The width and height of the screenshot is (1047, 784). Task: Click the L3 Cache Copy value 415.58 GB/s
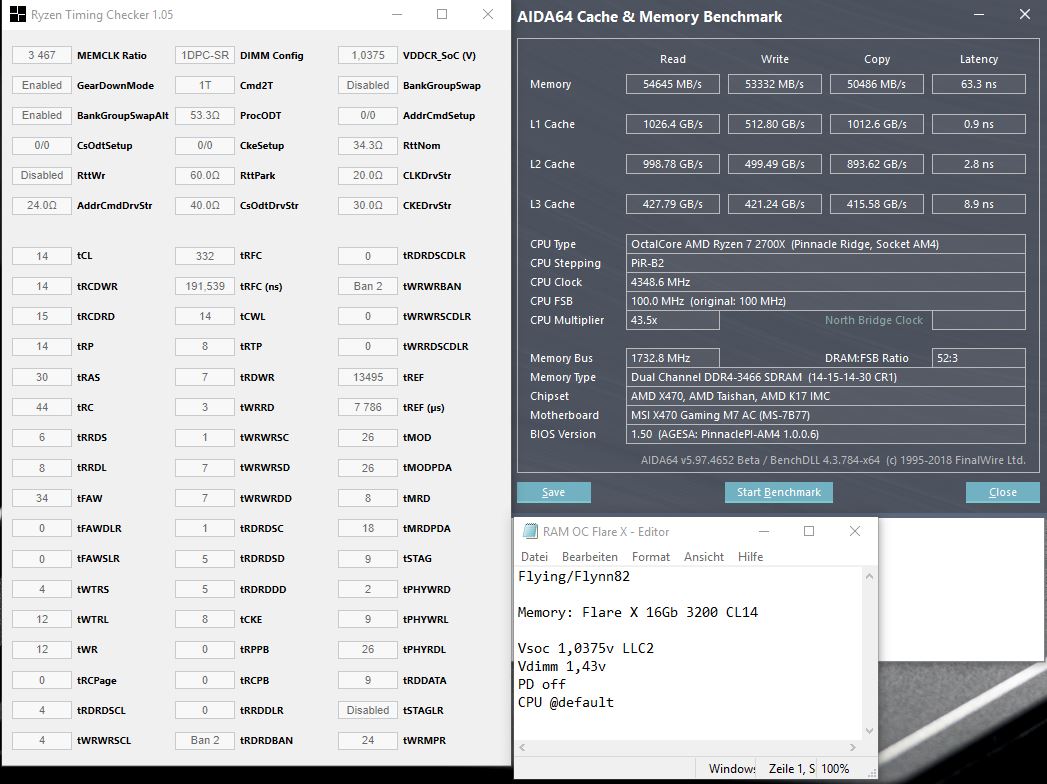pyautogui.click(x=877, y=204)
